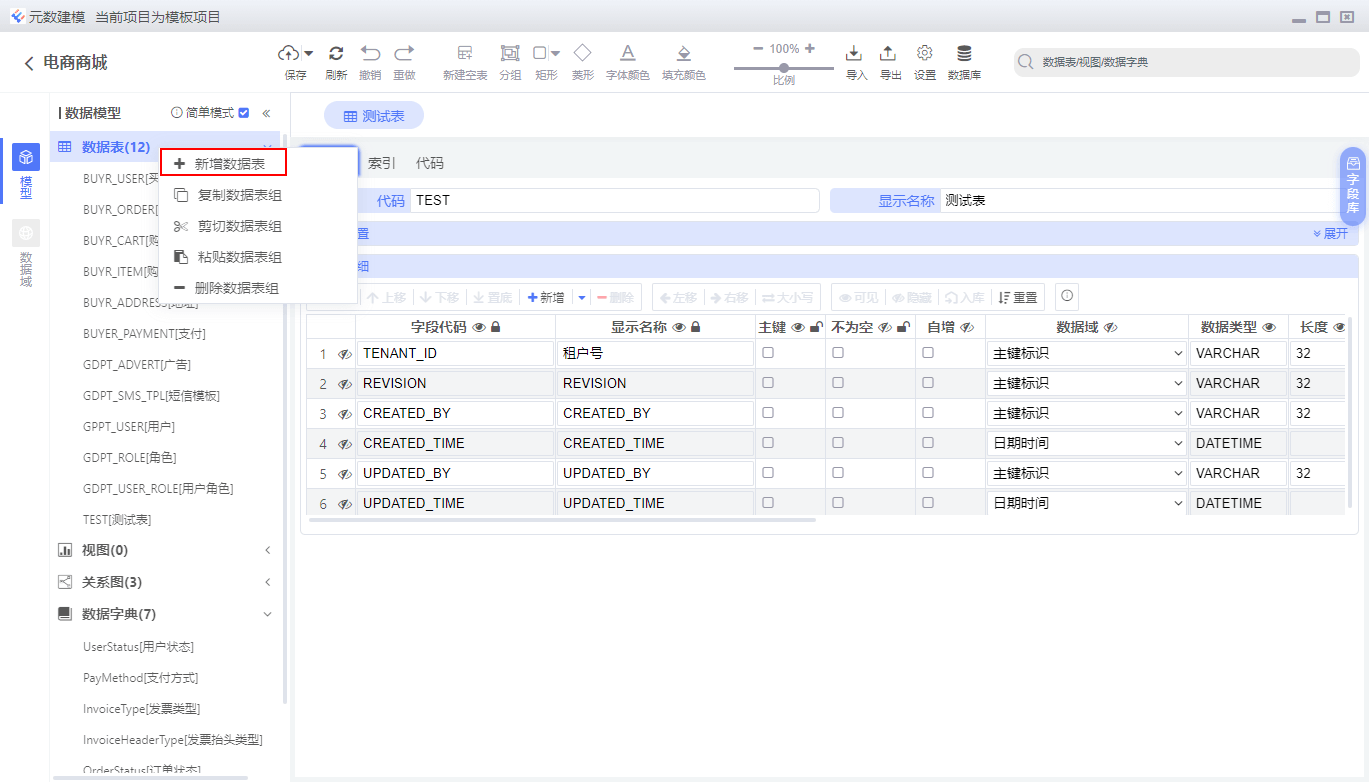This screenshot has width=1369, height=782.
Task: Check 不为空 for REVISION row
Action: click(x=838, y=383)
